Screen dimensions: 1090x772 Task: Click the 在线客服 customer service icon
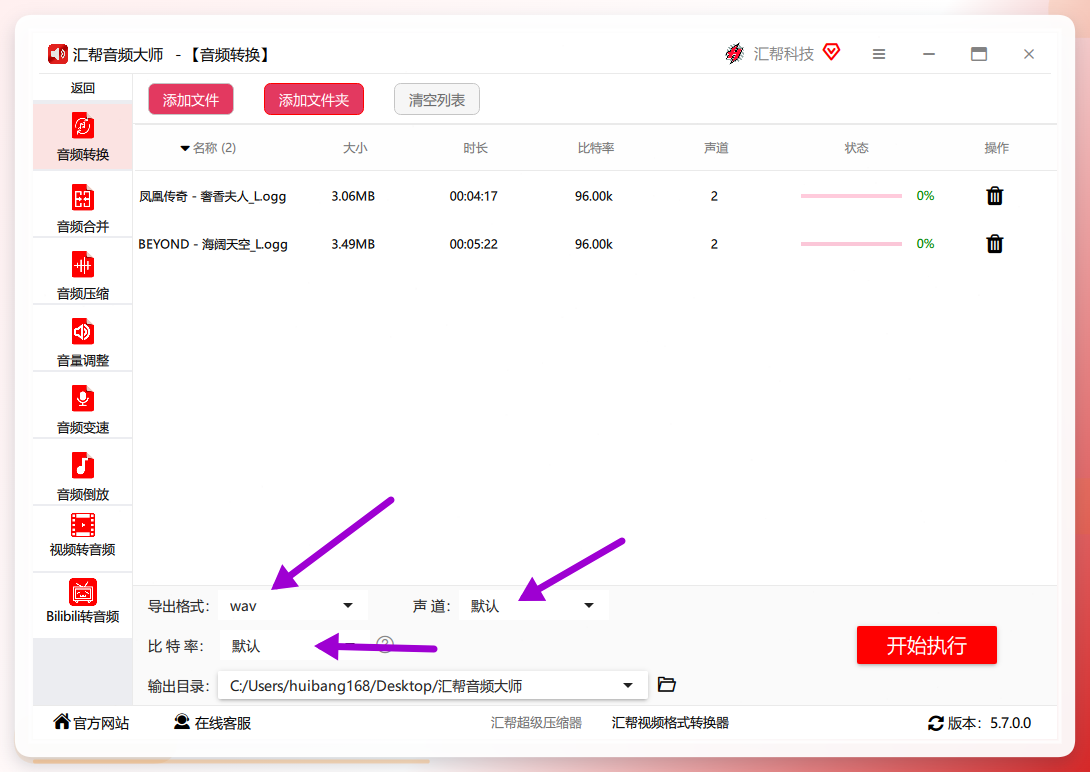click(x=182, y=722)
